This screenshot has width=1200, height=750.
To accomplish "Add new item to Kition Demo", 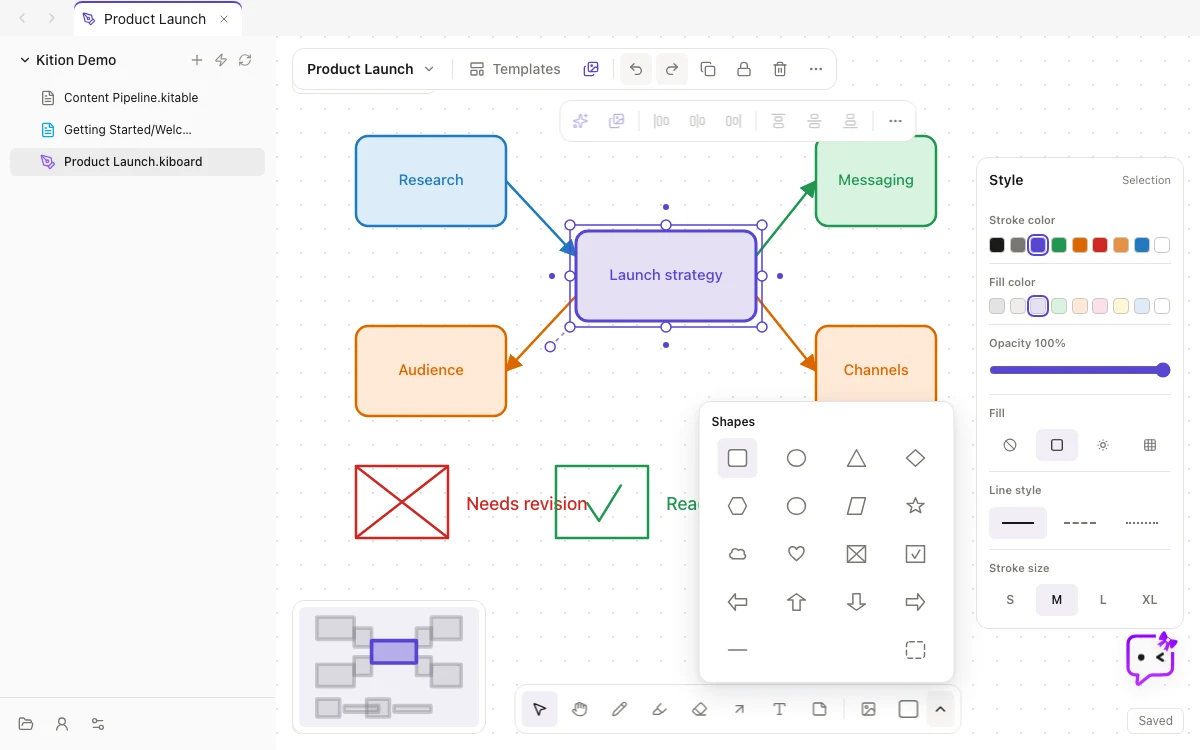I will pyautogui.click(x=197, y=60).
